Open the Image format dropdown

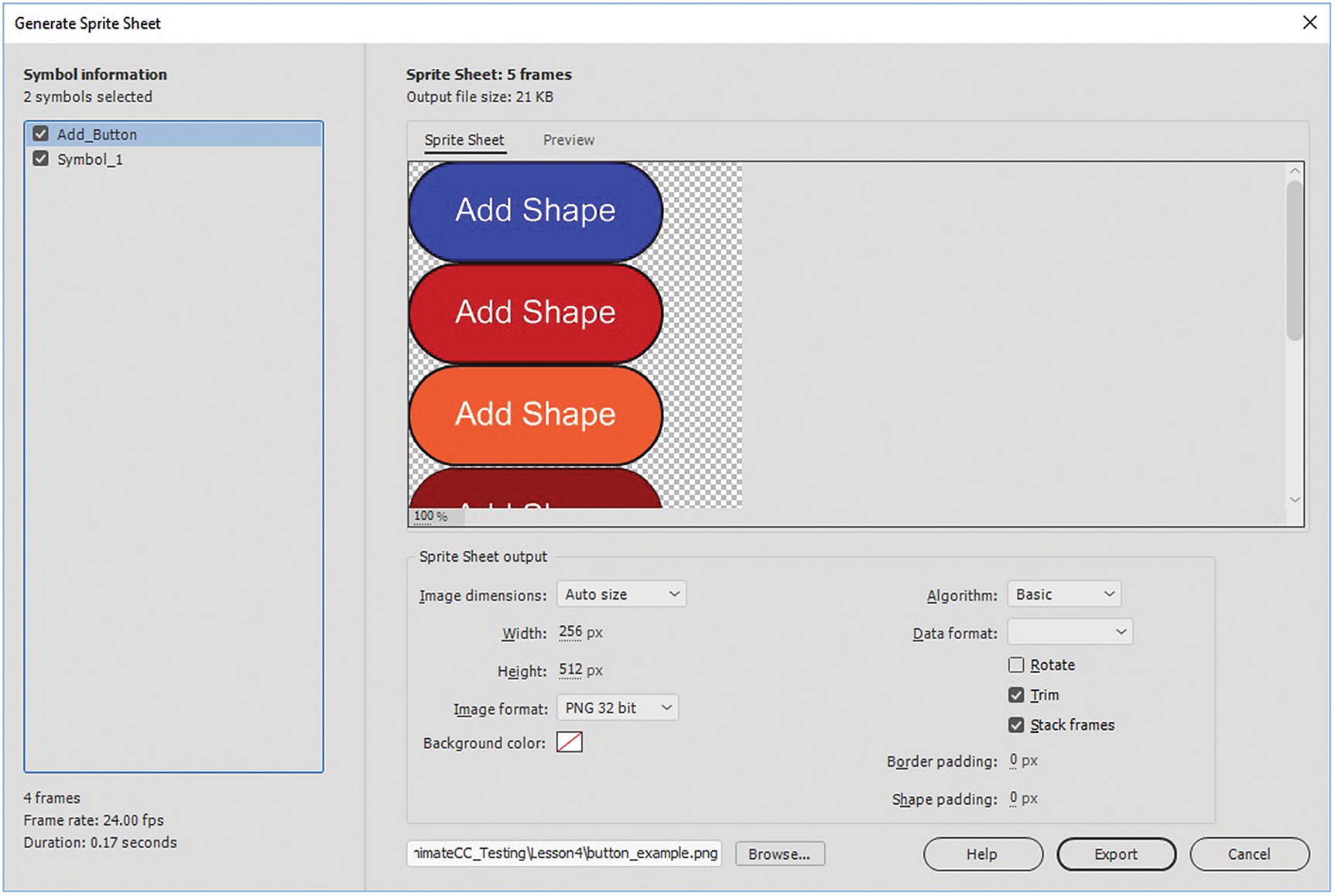pyautogui.click(x=617, y=708)
